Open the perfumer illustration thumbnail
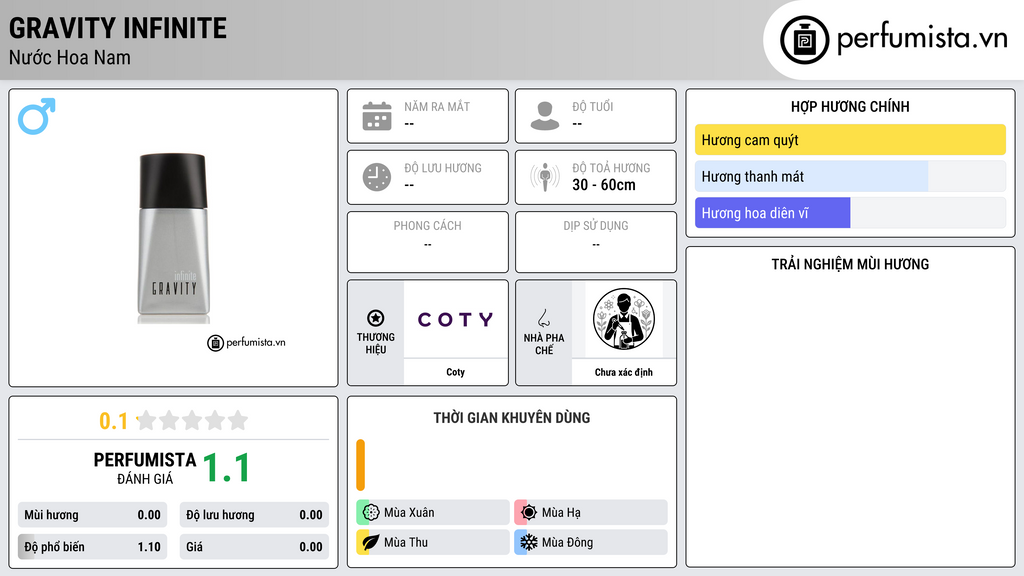 click(x=624, y=319)
